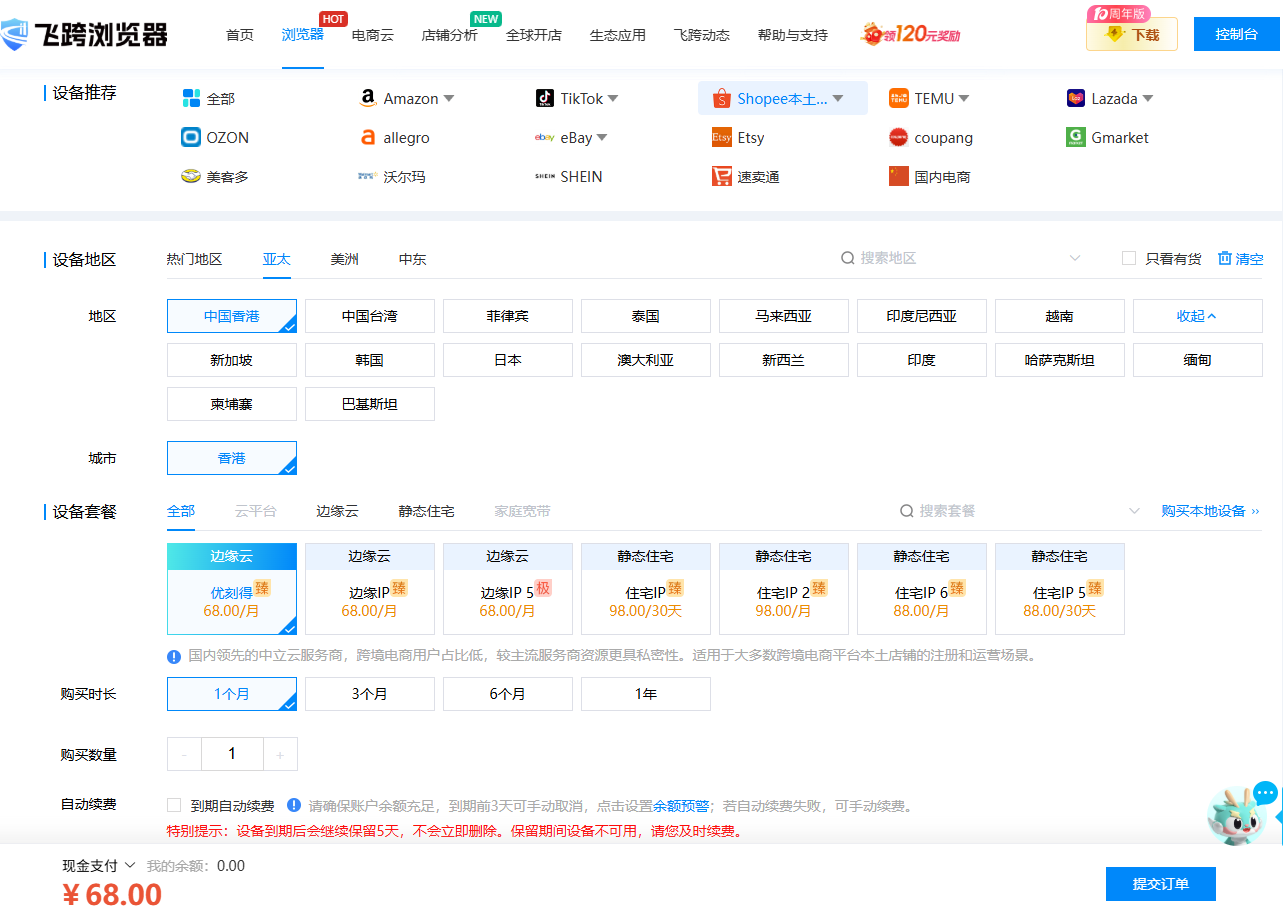Viewport: 1283px width, 911px height.
Task: Switch to the 美洲 region tab
Action: click(345, 260)
